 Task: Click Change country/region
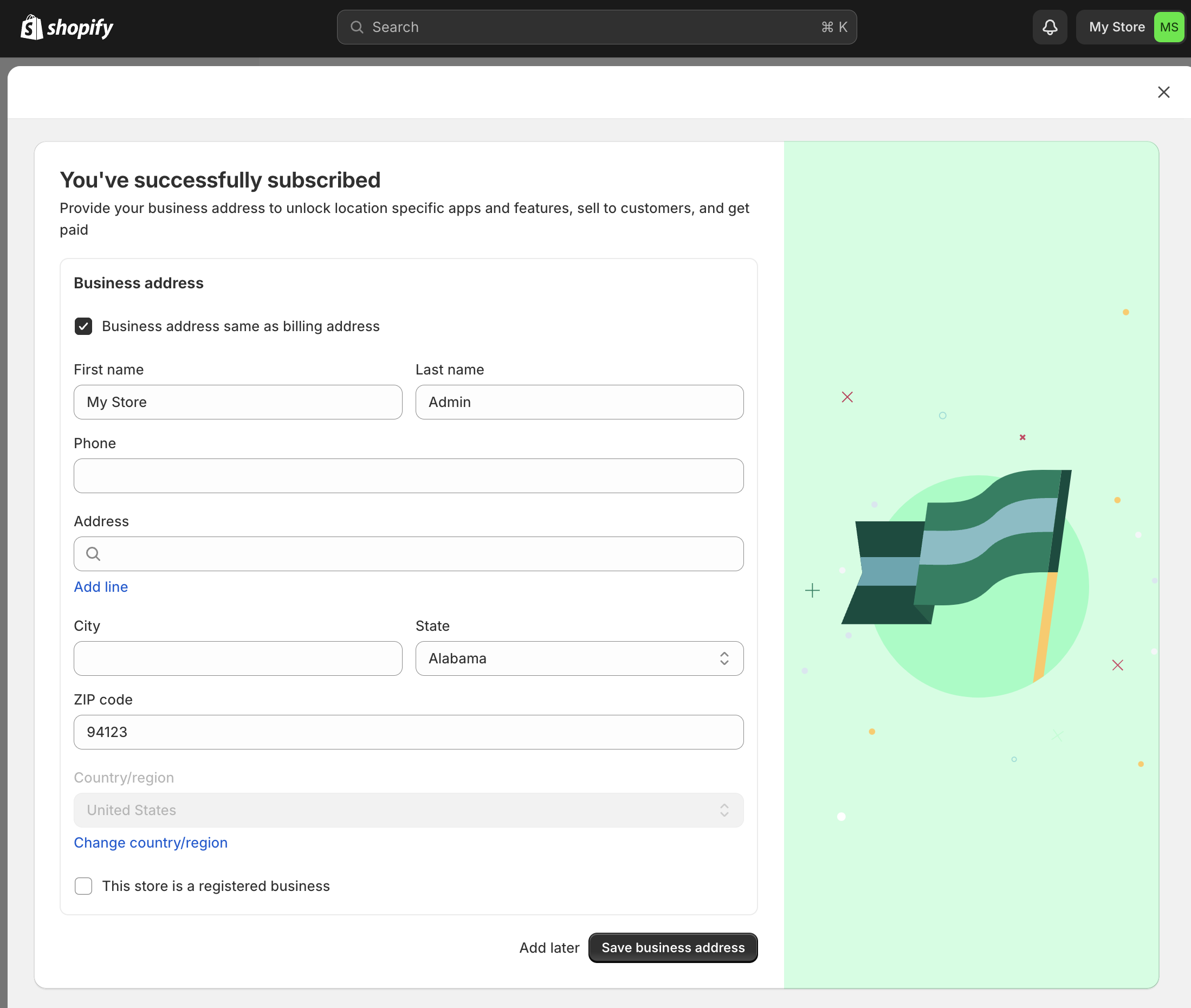tap(150, 842)
